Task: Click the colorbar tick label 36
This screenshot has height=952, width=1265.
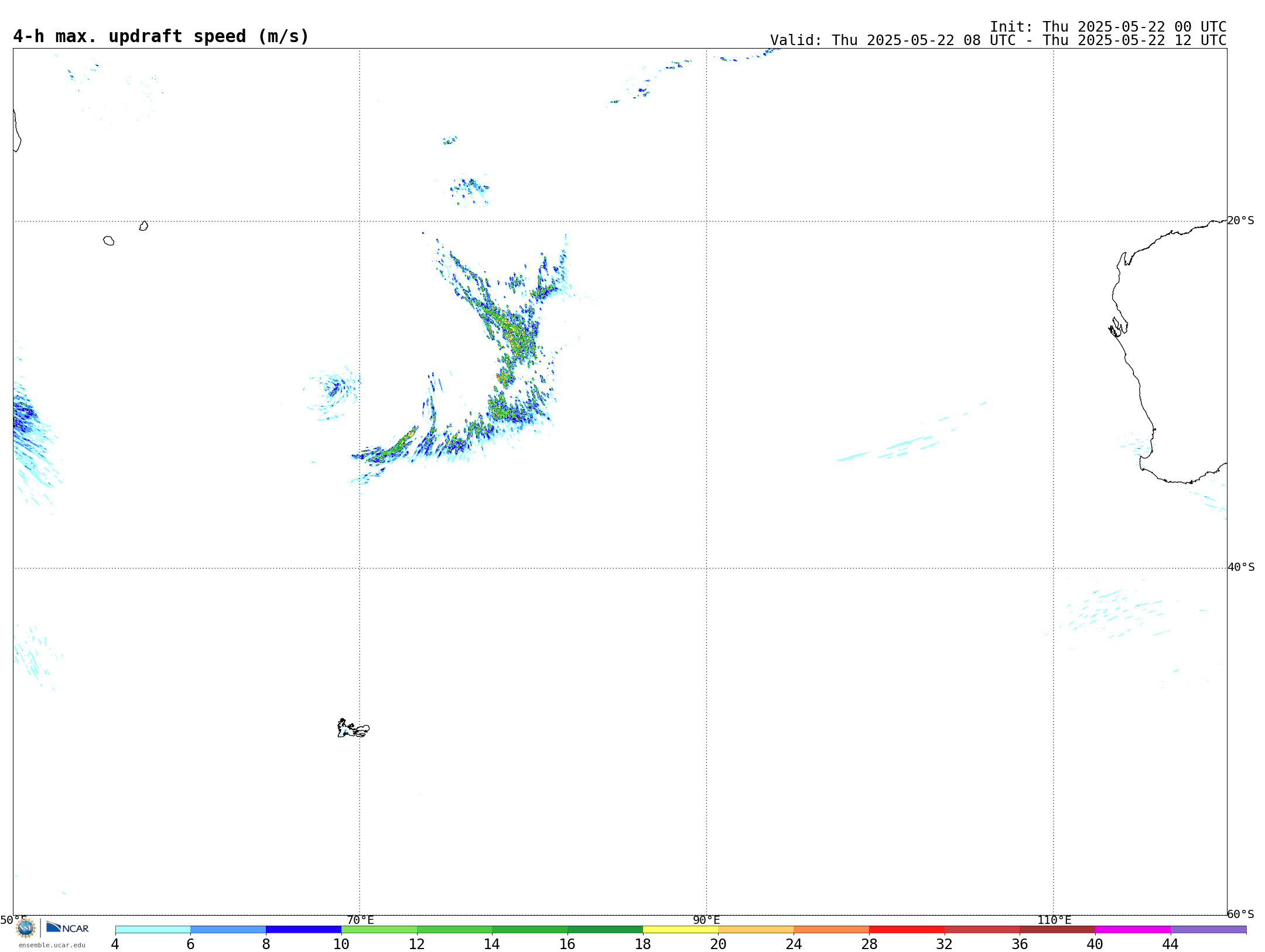Action: pyautogui.click(x=1020, y=944)
